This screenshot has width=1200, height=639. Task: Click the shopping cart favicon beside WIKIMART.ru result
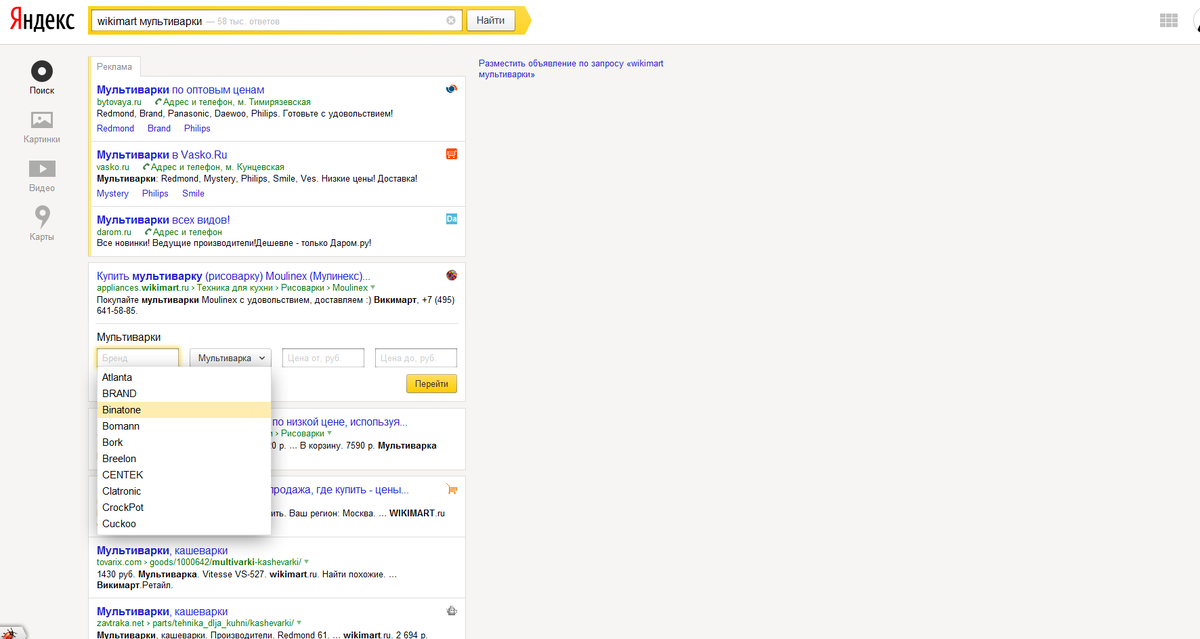(452, 490)
